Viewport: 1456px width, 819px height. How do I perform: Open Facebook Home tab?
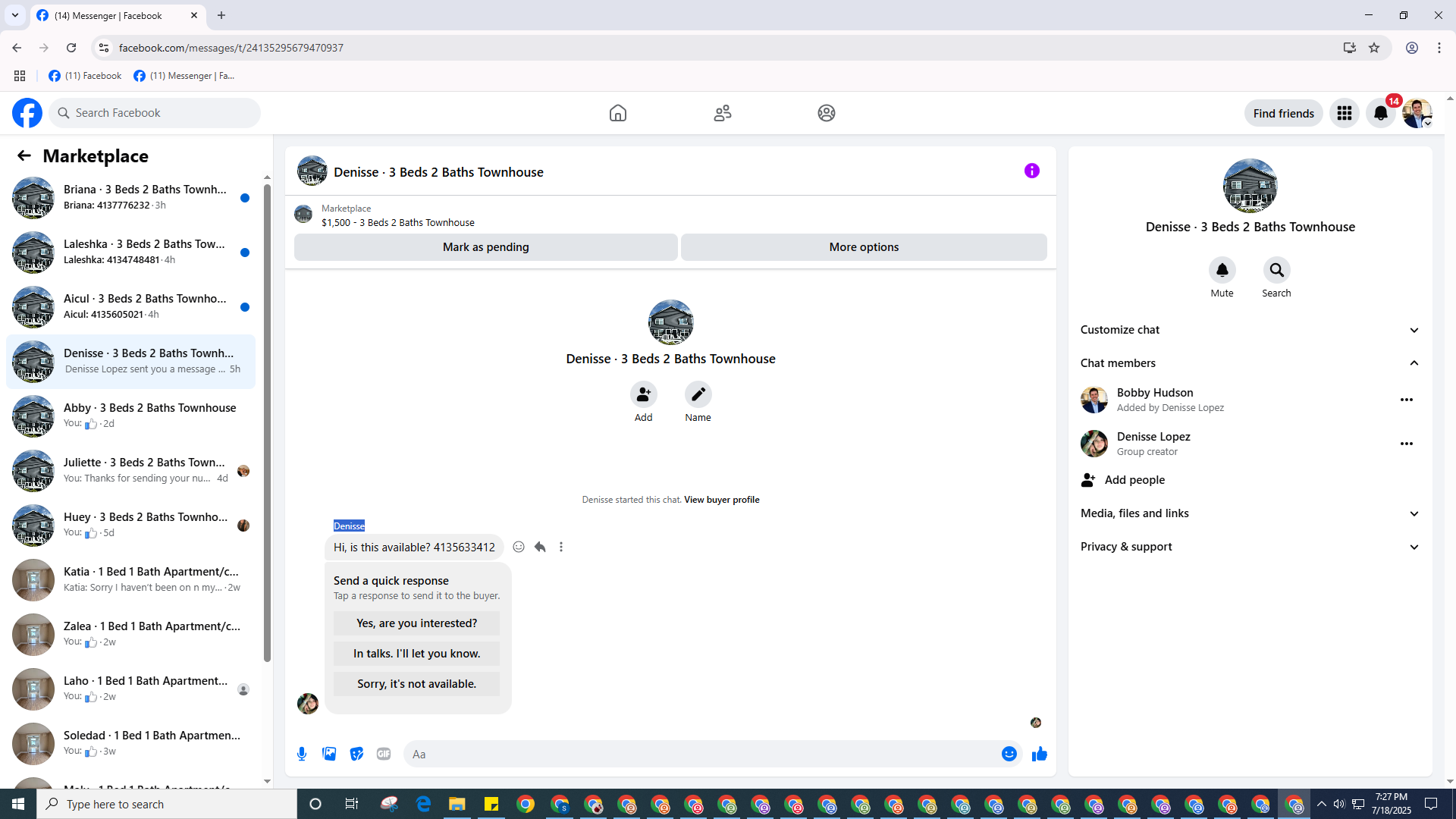(618, 113)
